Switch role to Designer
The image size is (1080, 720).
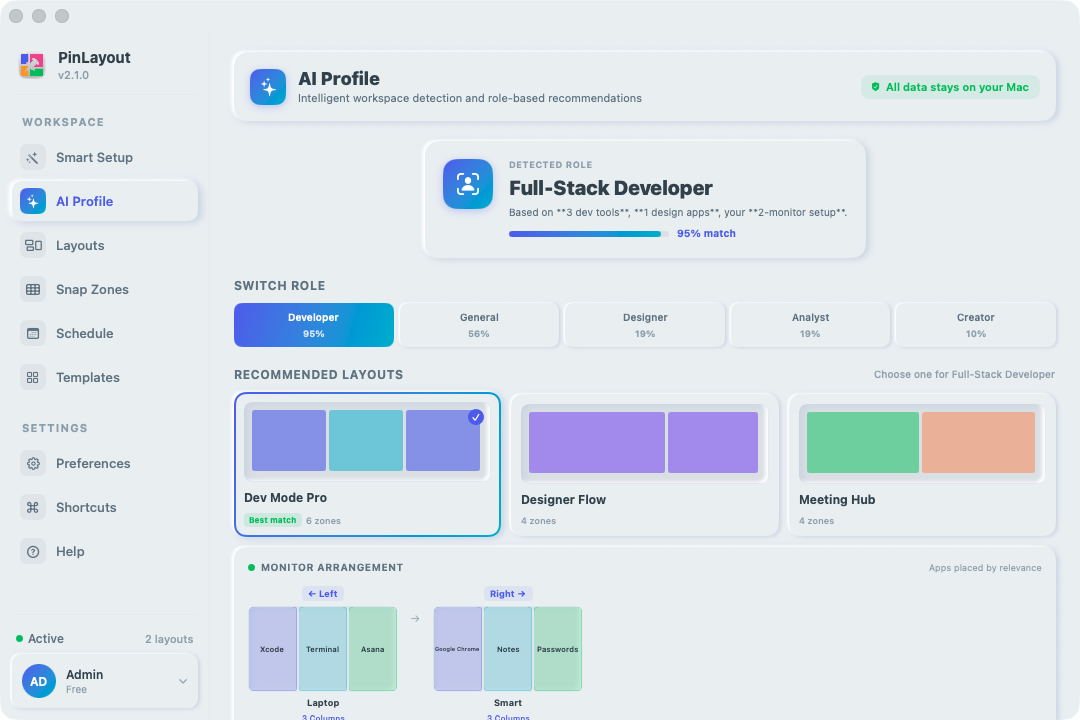(x=645, y=325)
